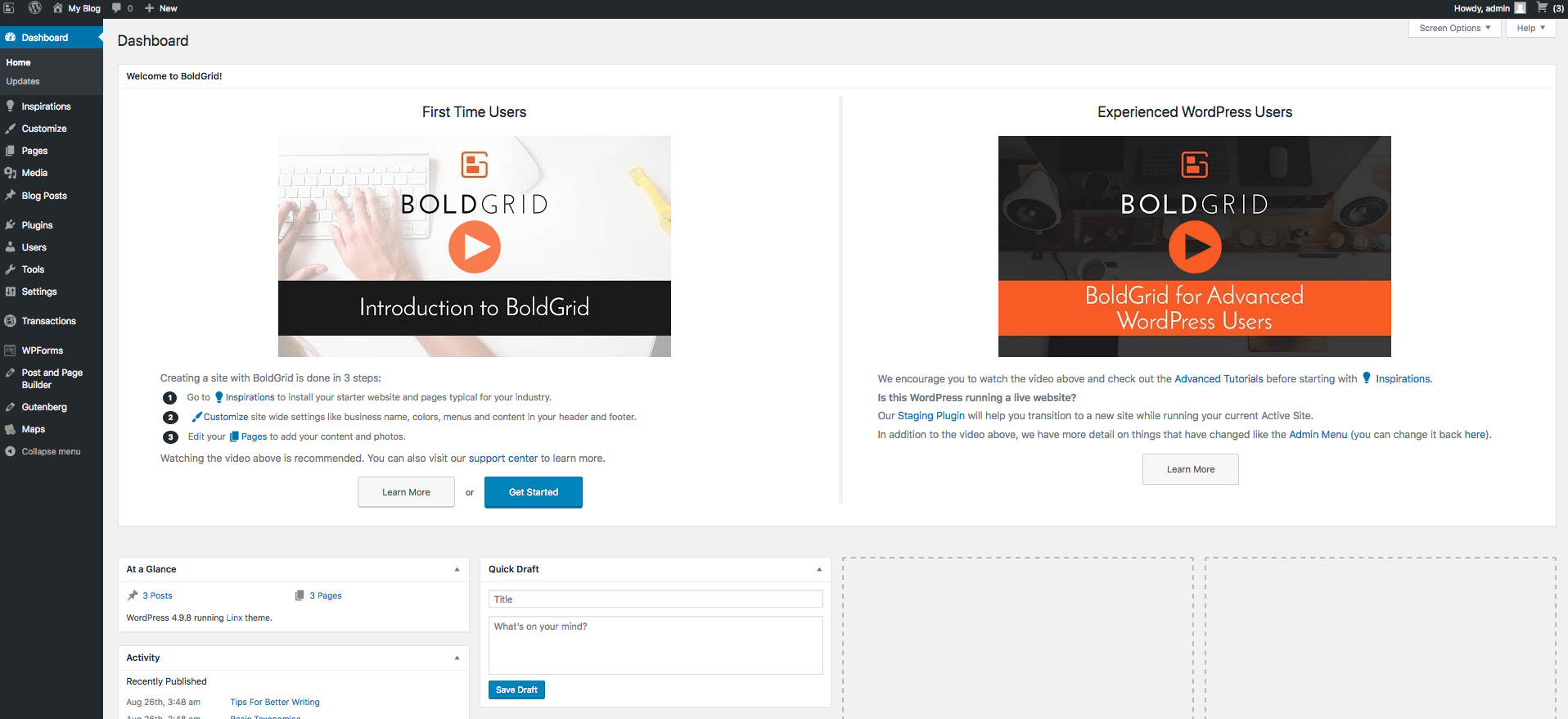The width and height of the screenshot is (1568, 719).
Task: Click the WPForms icon in sidebar
Action: tap(11, 350)
